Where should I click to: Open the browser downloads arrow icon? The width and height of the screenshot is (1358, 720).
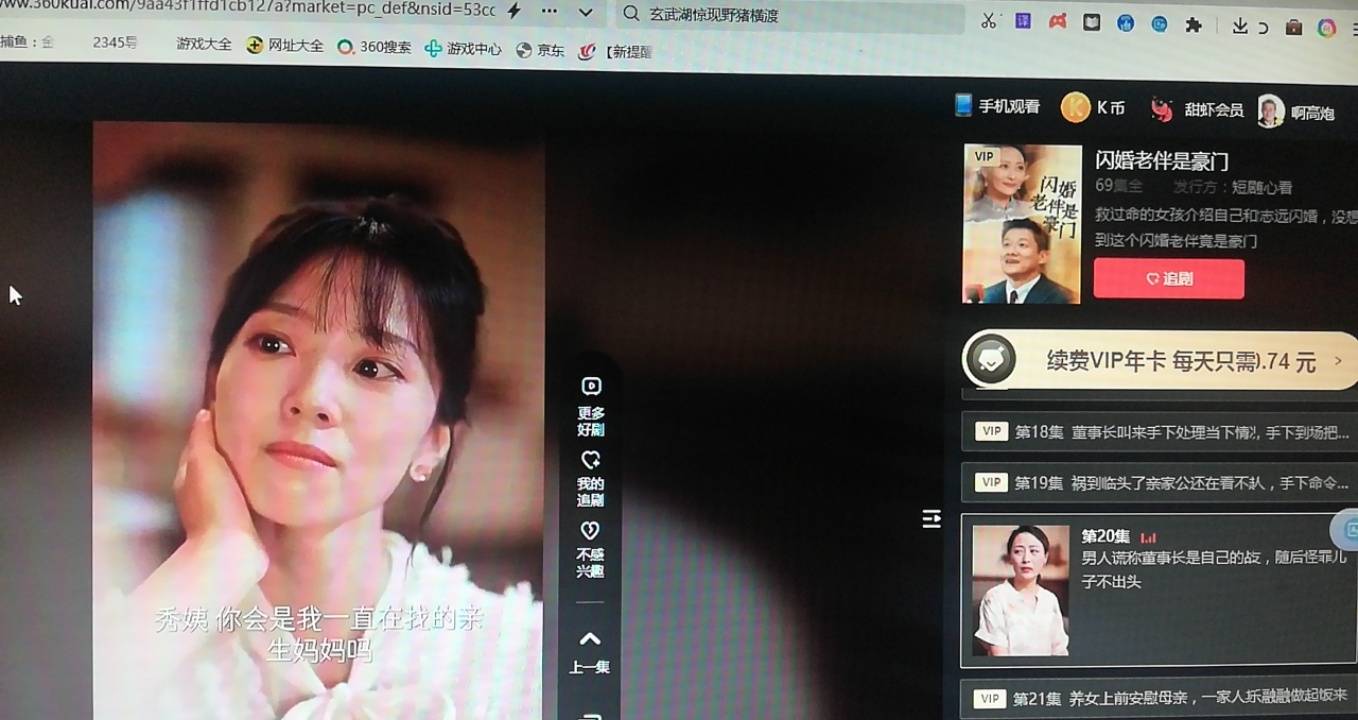[1240, 26]
